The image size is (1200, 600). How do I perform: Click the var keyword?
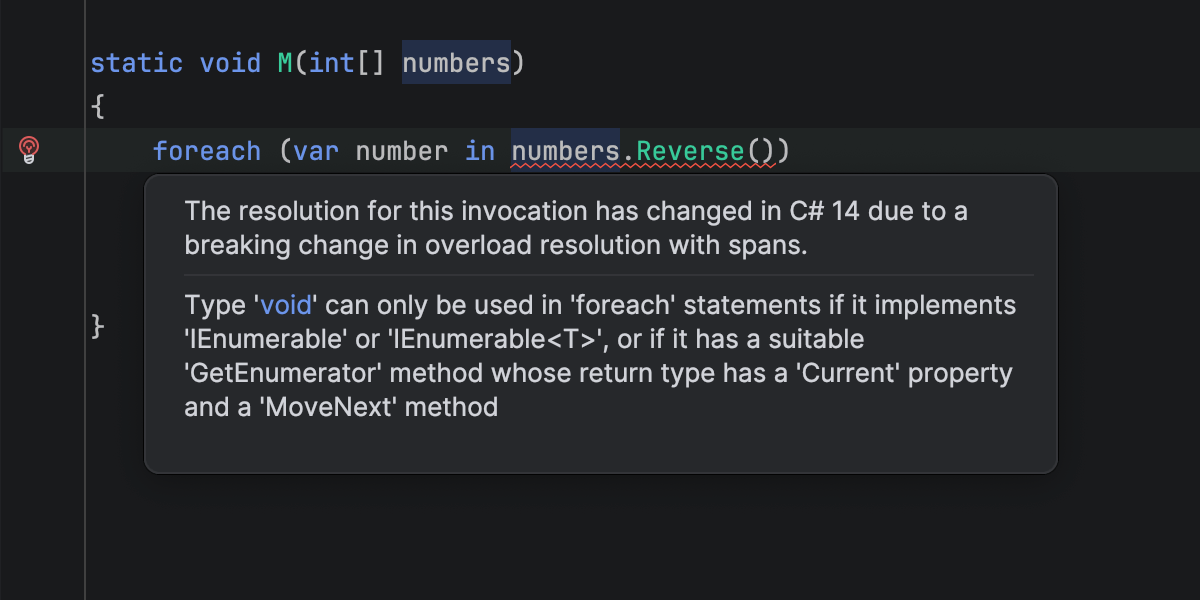[x=316, y=151]
